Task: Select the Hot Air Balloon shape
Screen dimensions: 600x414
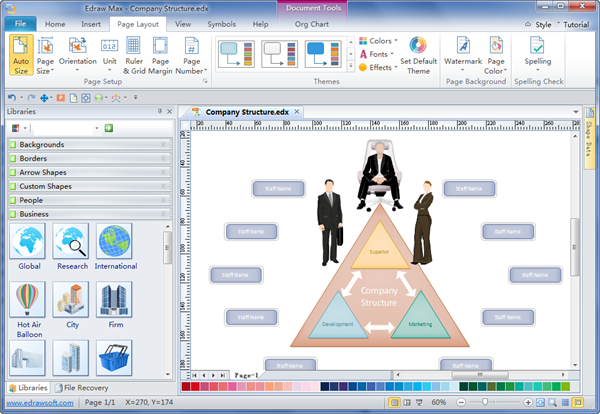Action: click(28, 300)
